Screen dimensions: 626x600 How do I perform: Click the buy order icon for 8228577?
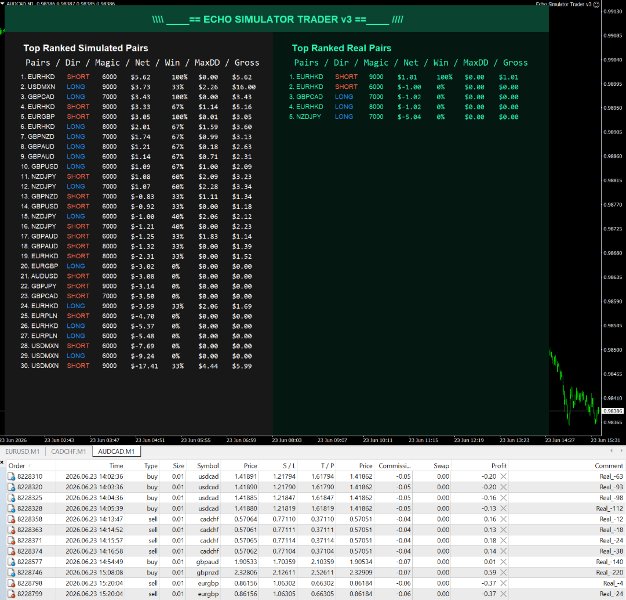(11, 562)
